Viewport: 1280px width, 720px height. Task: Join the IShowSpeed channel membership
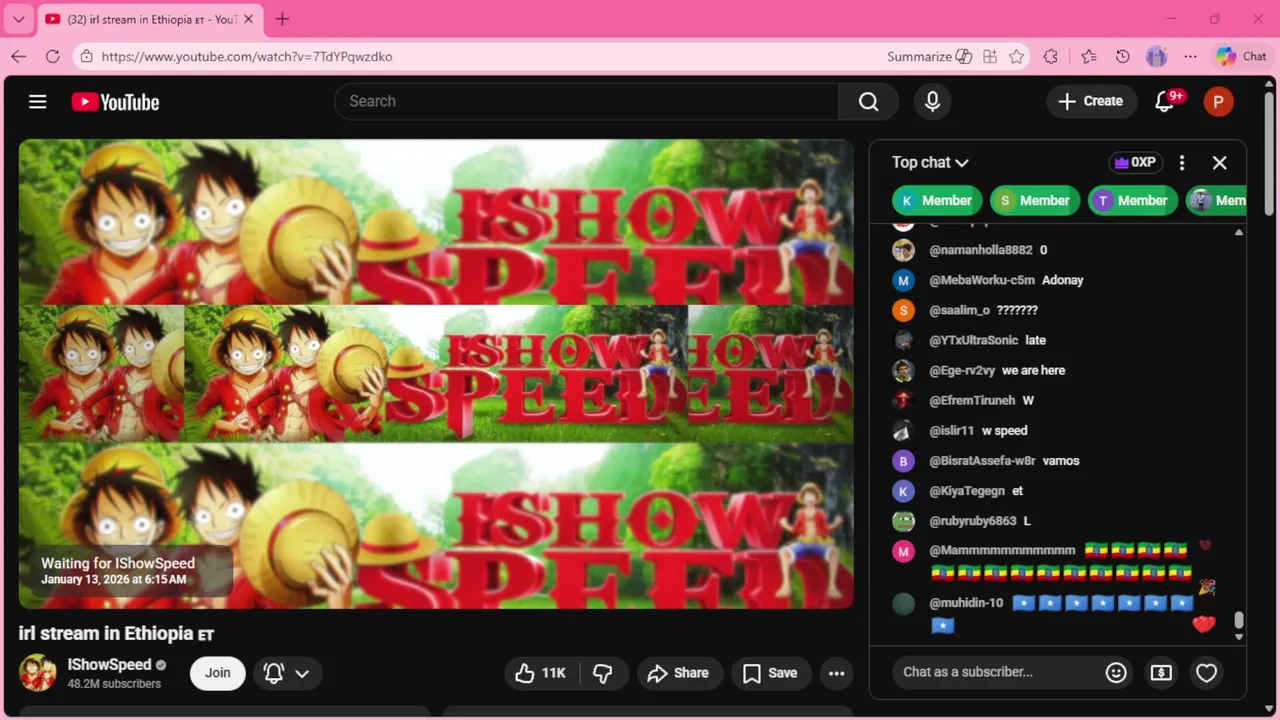pos(218,673)
